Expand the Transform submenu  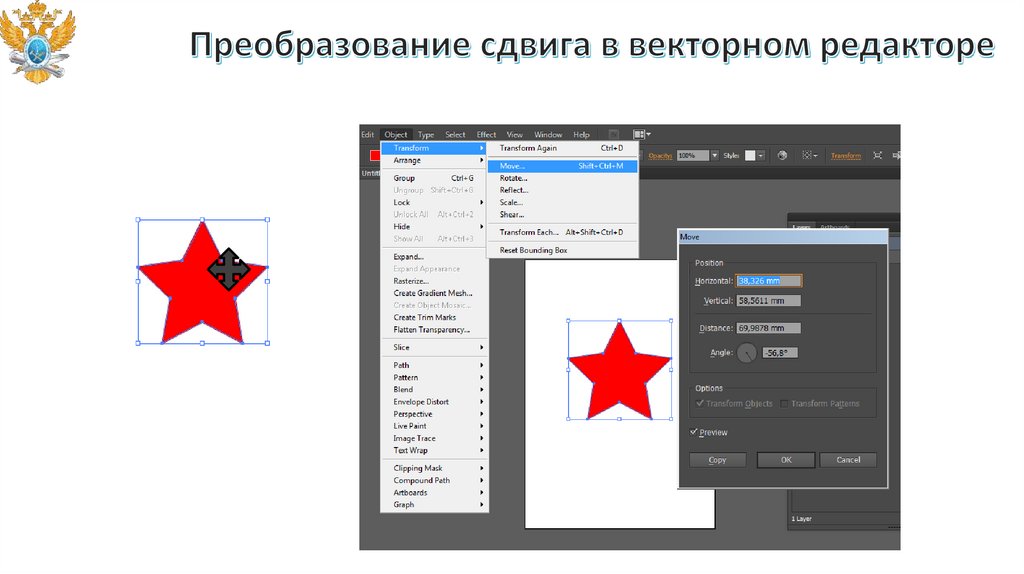click(x=434, y=148)
